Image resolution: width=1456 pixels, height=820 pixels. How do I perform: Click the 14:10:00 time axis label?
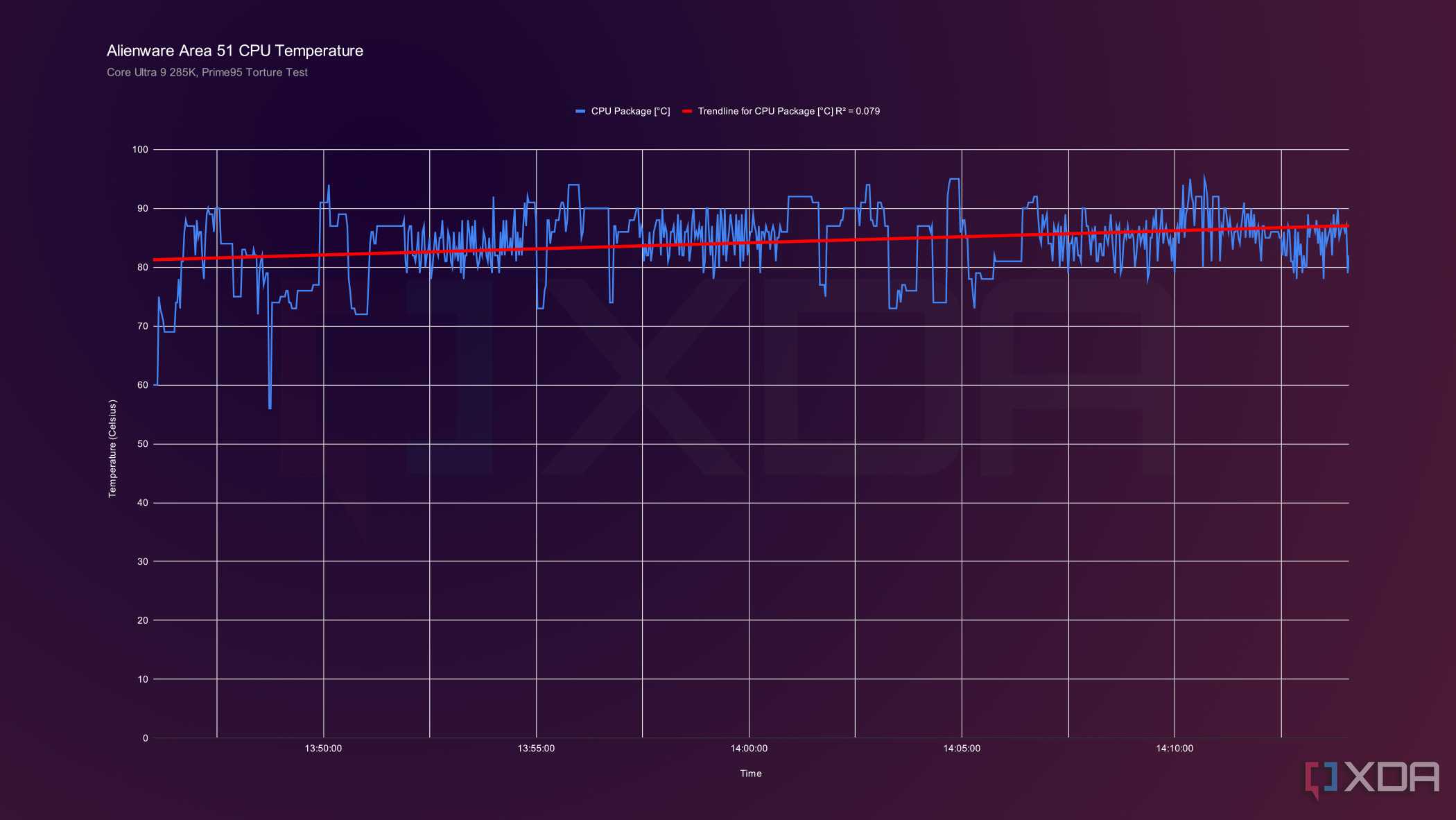point(1175,749)
